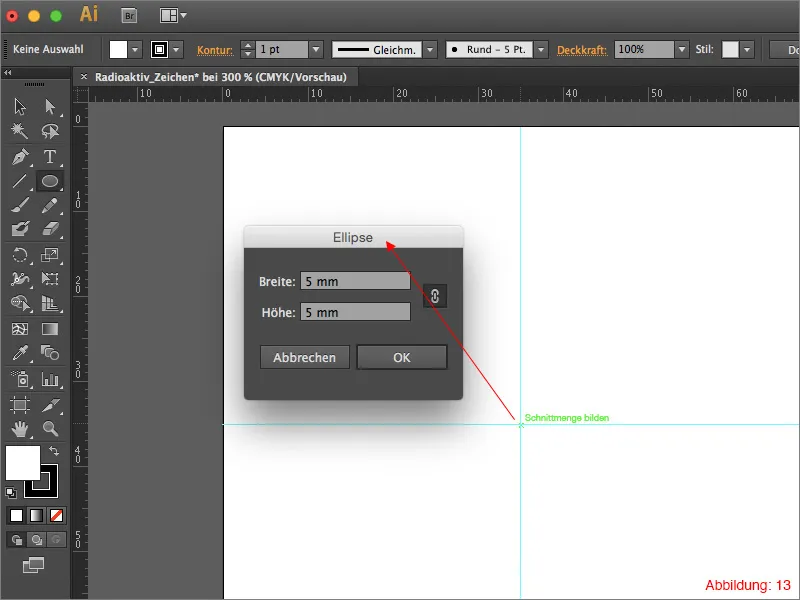Image resolution: width=800 pixels, height=600 pixels.
Task: Select the Shape Builder tool
Action: pyautogui.click(x=20, y=303)
